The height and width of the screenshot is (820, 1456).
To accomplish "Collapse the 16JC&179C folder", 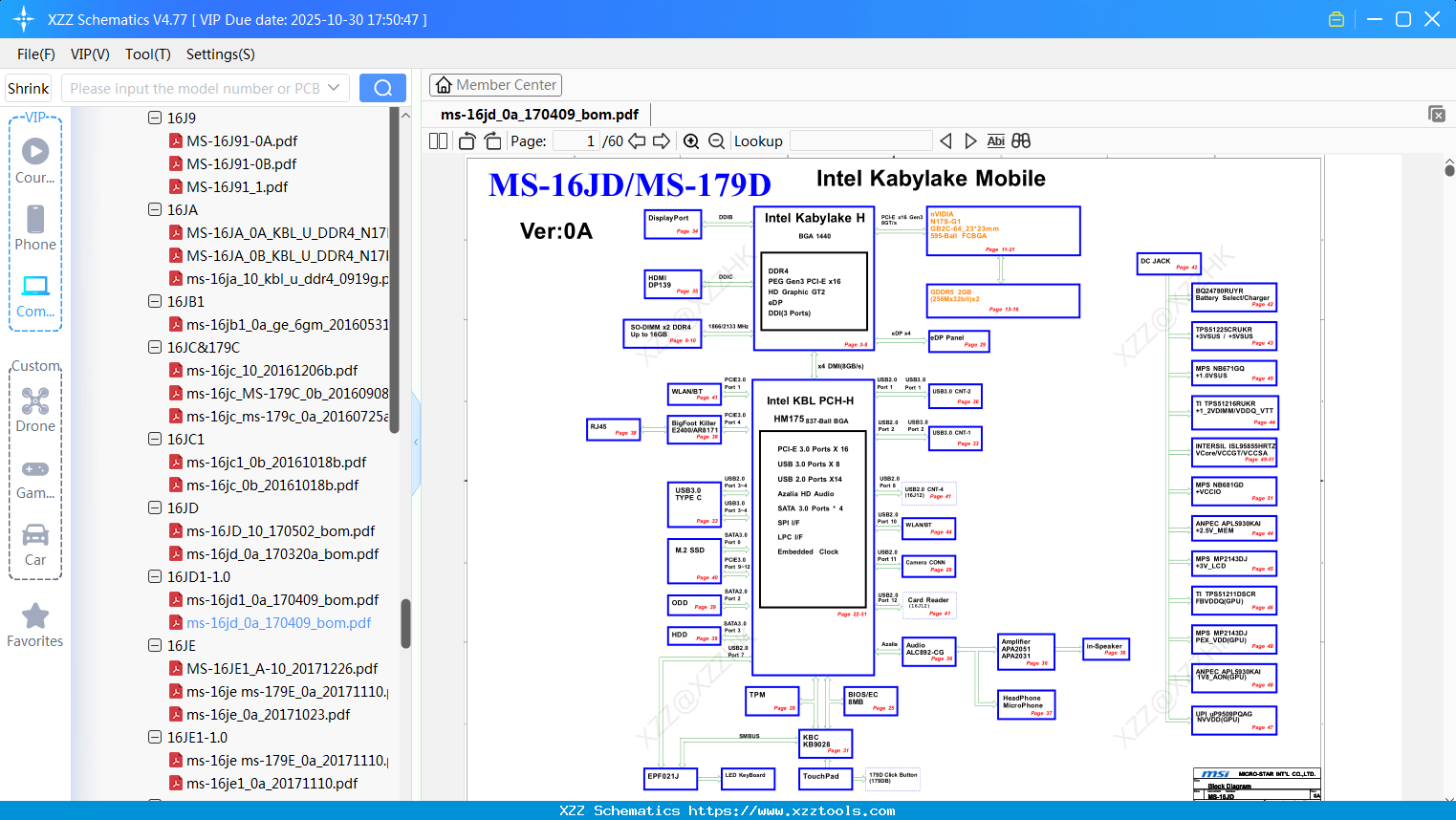I will coord(155,347).
